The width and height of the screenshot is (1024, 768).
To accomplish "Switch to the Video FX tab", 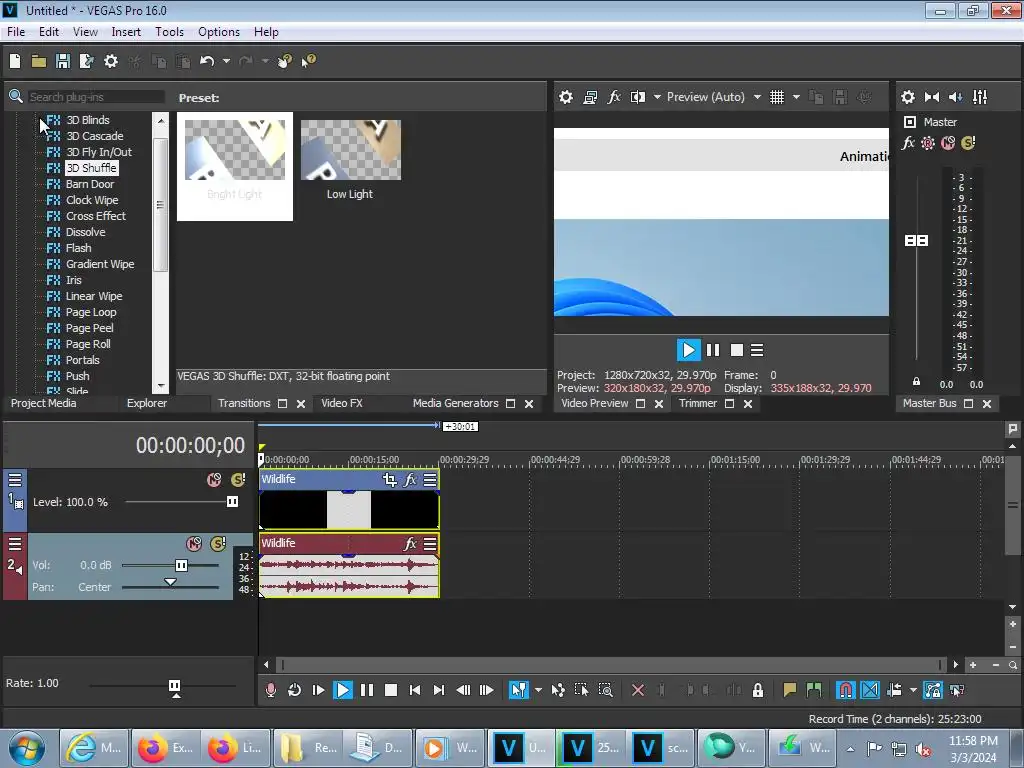I will [341, 404].
